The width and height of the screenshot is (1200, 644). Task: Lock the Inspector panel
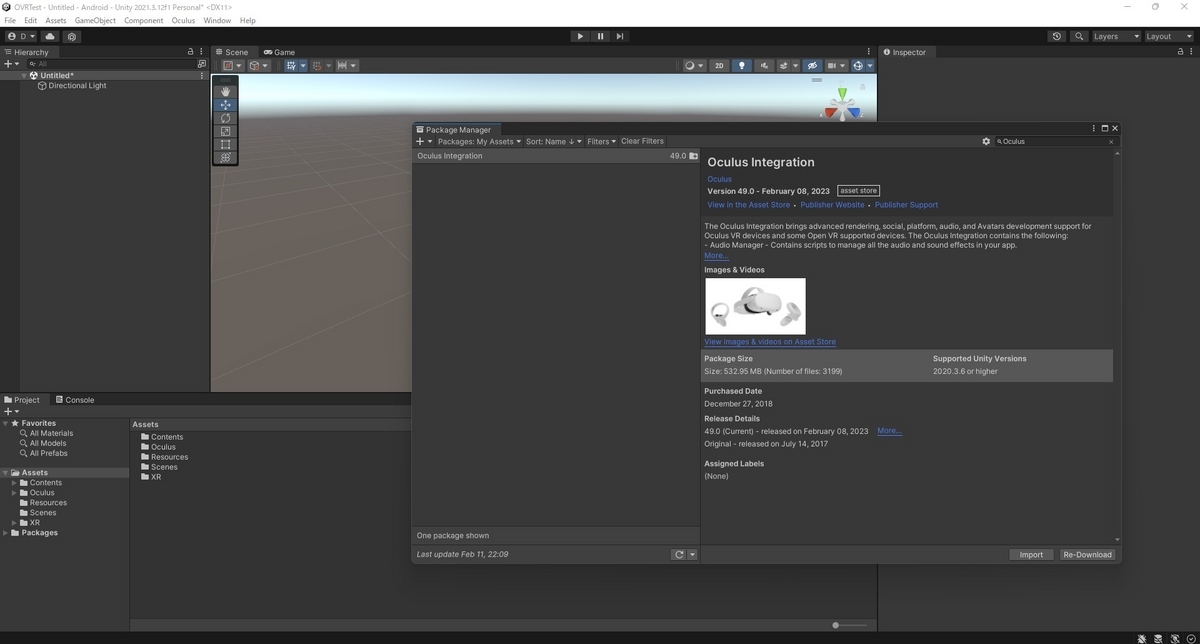1180,52
